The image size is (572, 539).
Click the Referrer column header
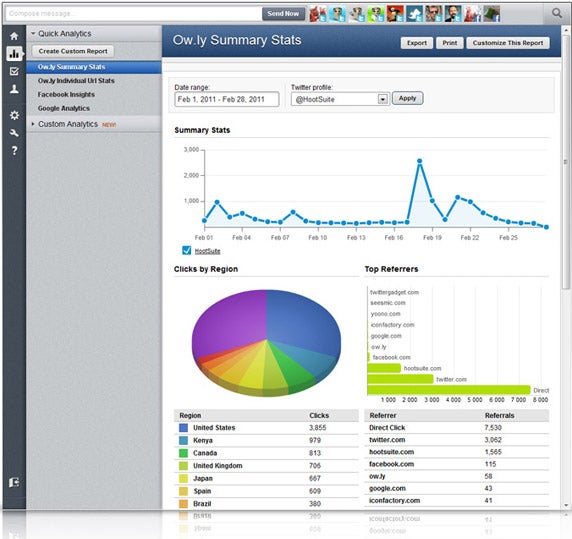coord(383,416)
